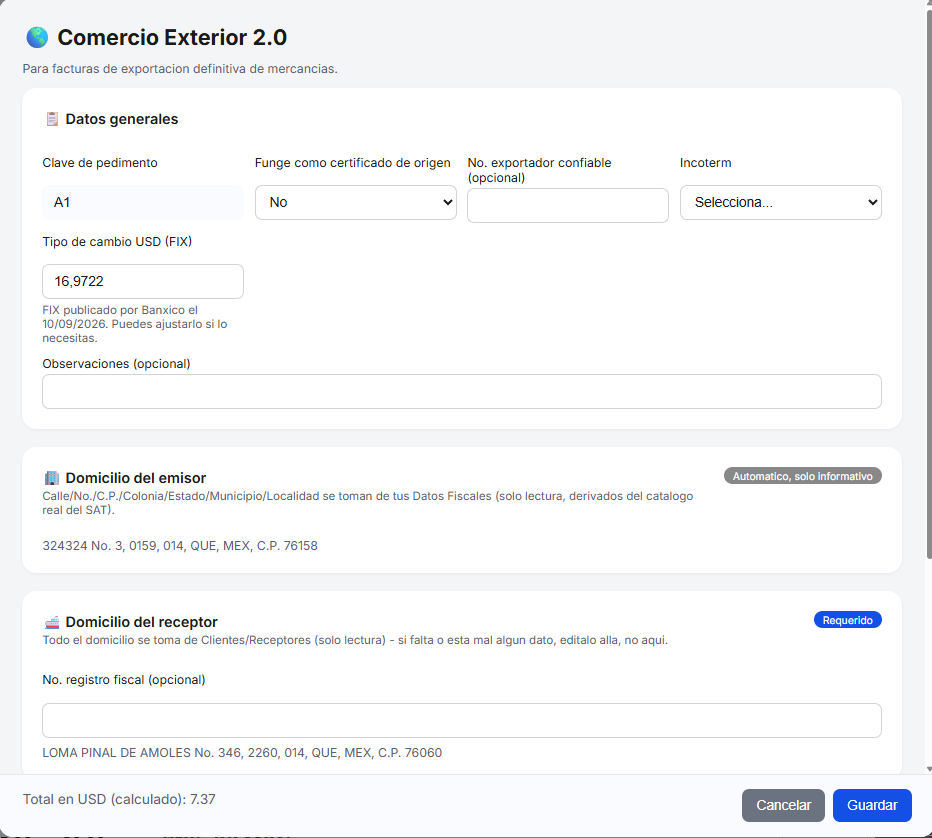Click into the Observaciones field
Image resolution: width=932 pixels, height=838 pixels.
[462, 391]
